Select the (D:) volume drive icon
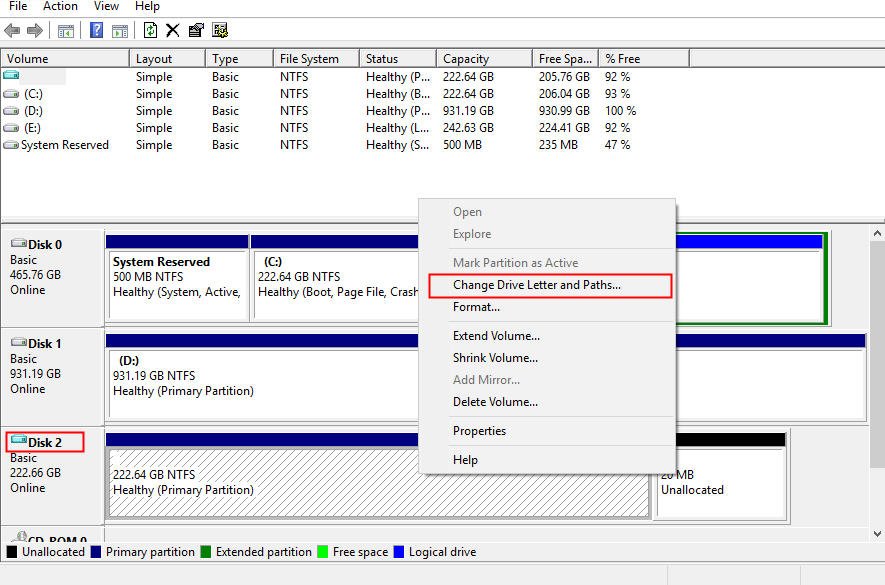 click(x=11, y=111)
